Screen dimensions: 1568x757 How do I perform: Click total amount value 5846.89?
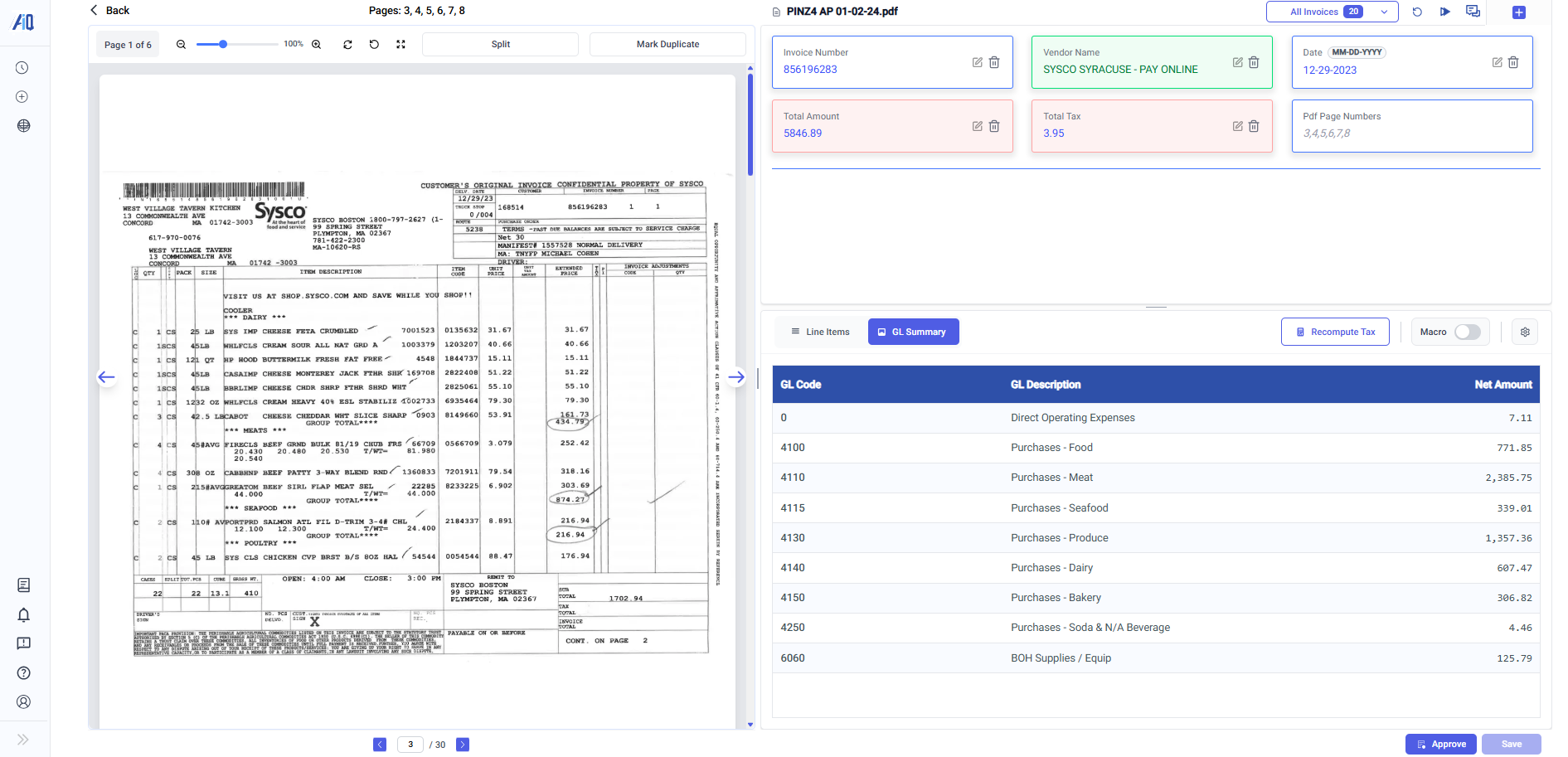tap(803, 133)
